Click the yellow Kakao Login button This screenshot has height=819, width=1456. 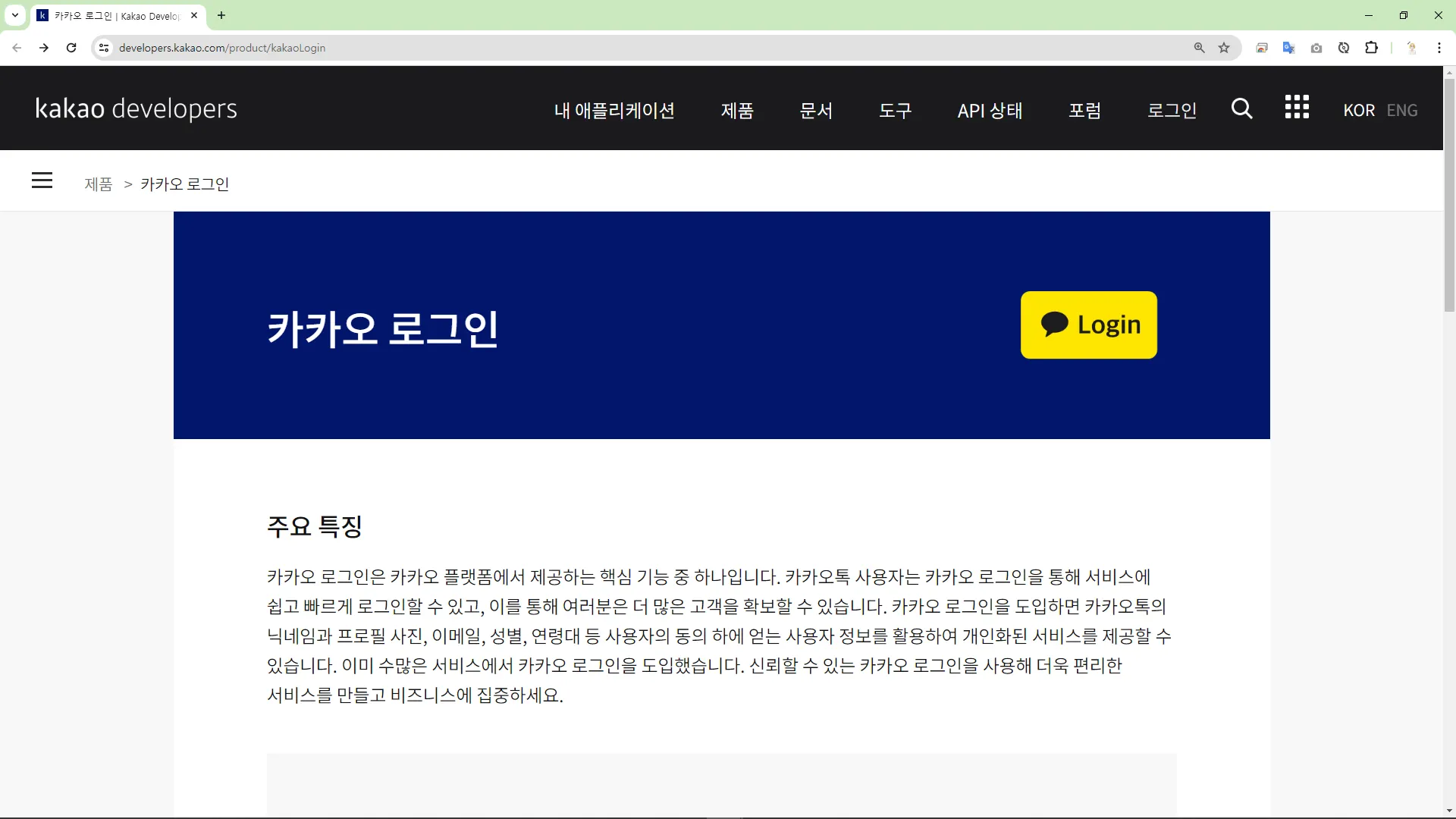pos(1088,325)
